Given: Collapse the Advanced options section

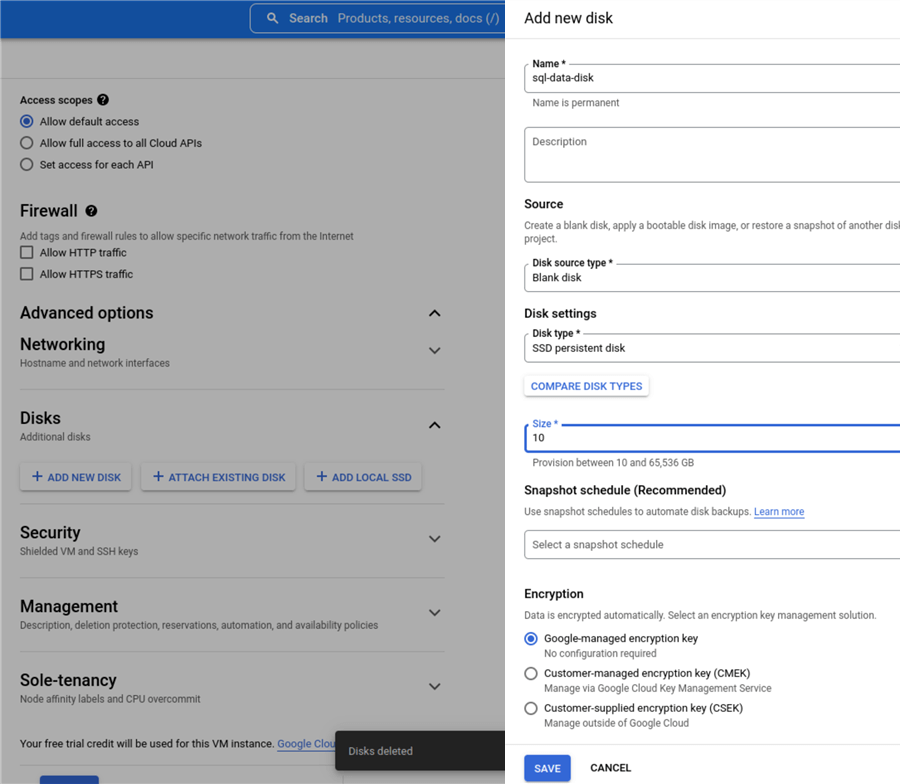Looking at the screenshot, I should [434, 313].
